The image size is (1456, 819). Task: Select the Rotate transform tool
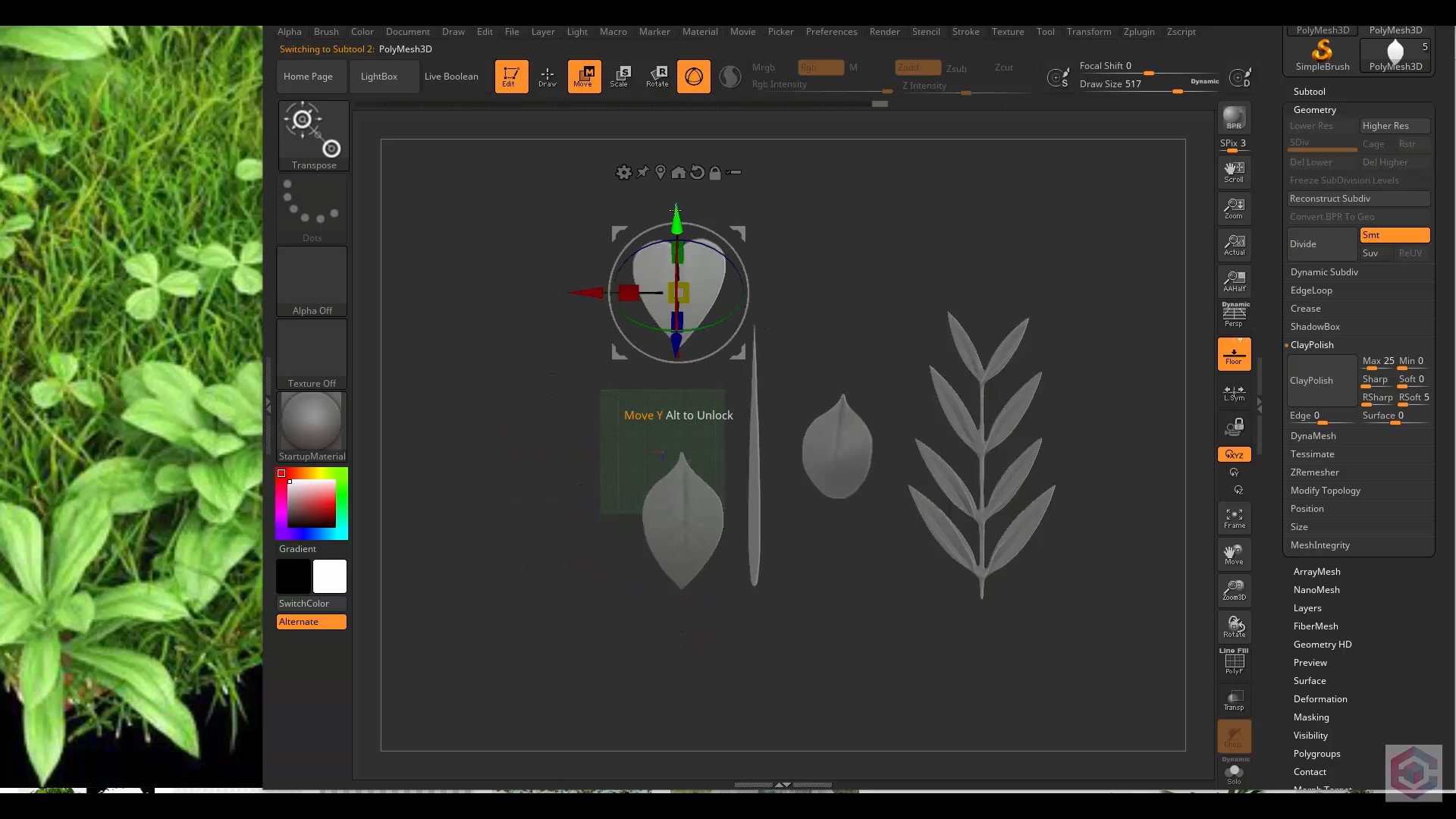coord(657,76)
